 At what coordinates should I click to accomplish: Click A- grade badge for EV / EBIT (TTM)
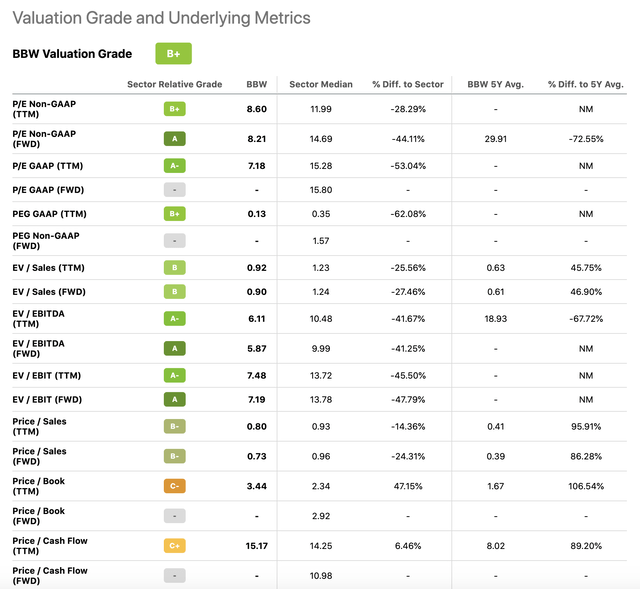(x=175, y=376)
